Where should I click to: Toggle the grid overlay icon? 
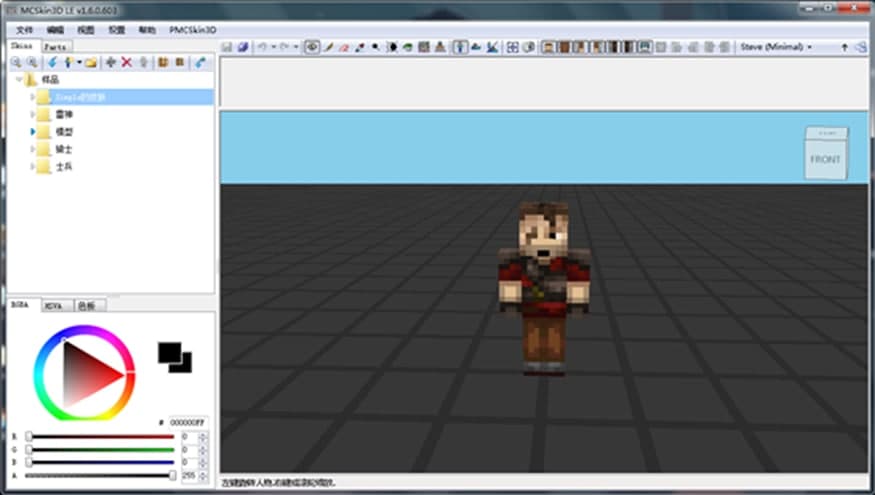[512, 47]
